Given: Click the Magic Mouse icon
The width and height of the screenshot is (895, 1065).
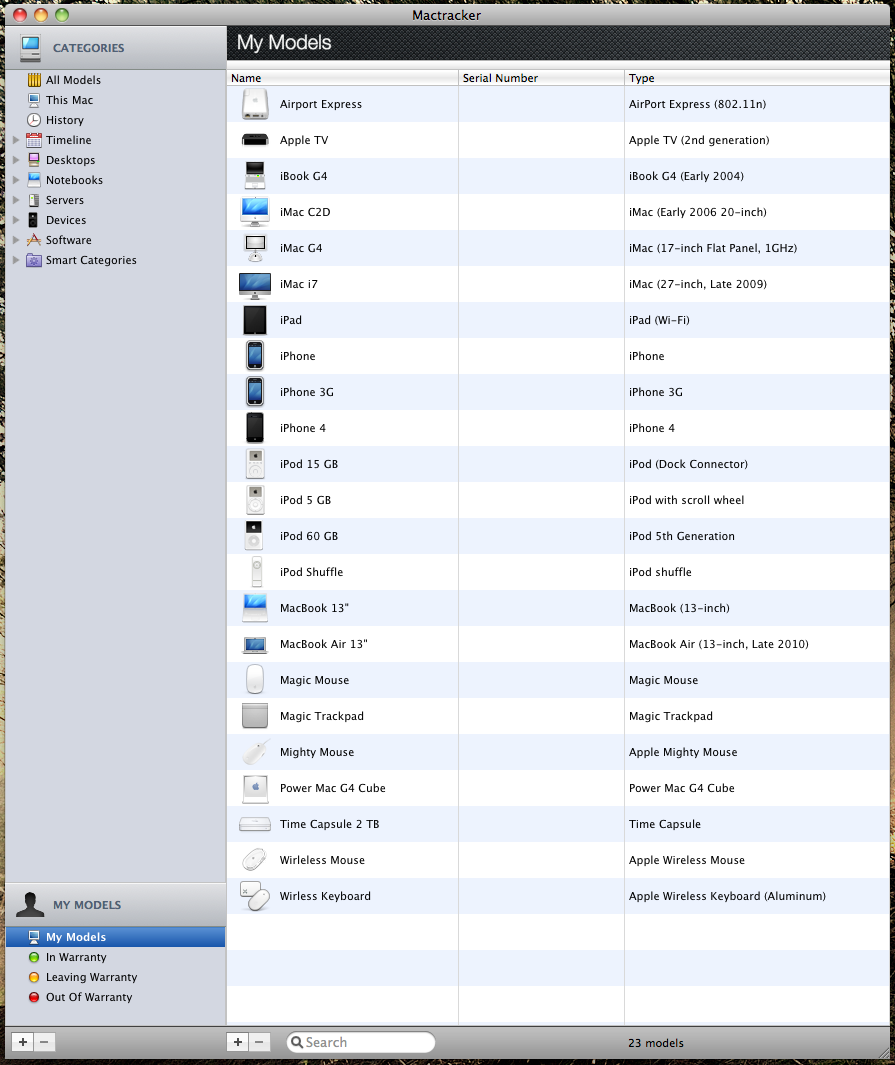Looking at the screenshot, I should [255, 680].
